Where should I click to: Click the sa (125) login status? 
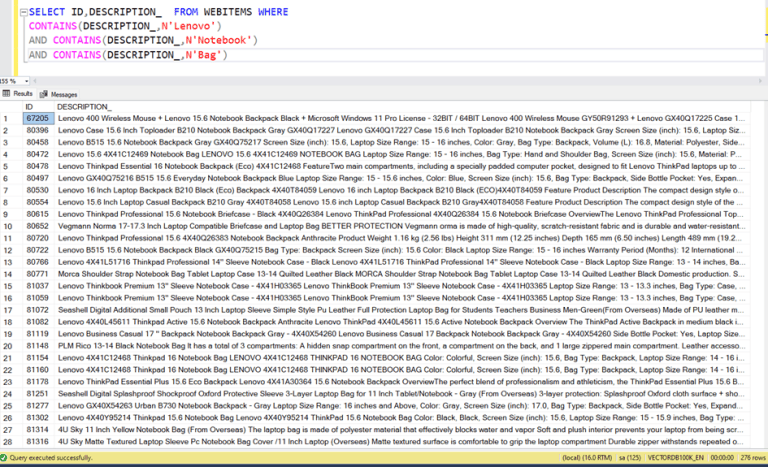pos(630,458)
